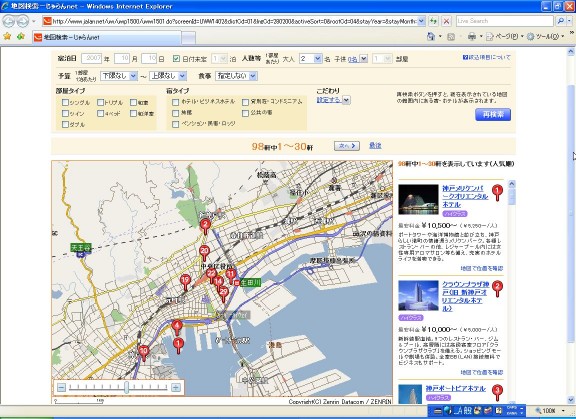Screen dimensions: 576x419
Task: Click map pin number 20
Action: [x=204, y=253]
